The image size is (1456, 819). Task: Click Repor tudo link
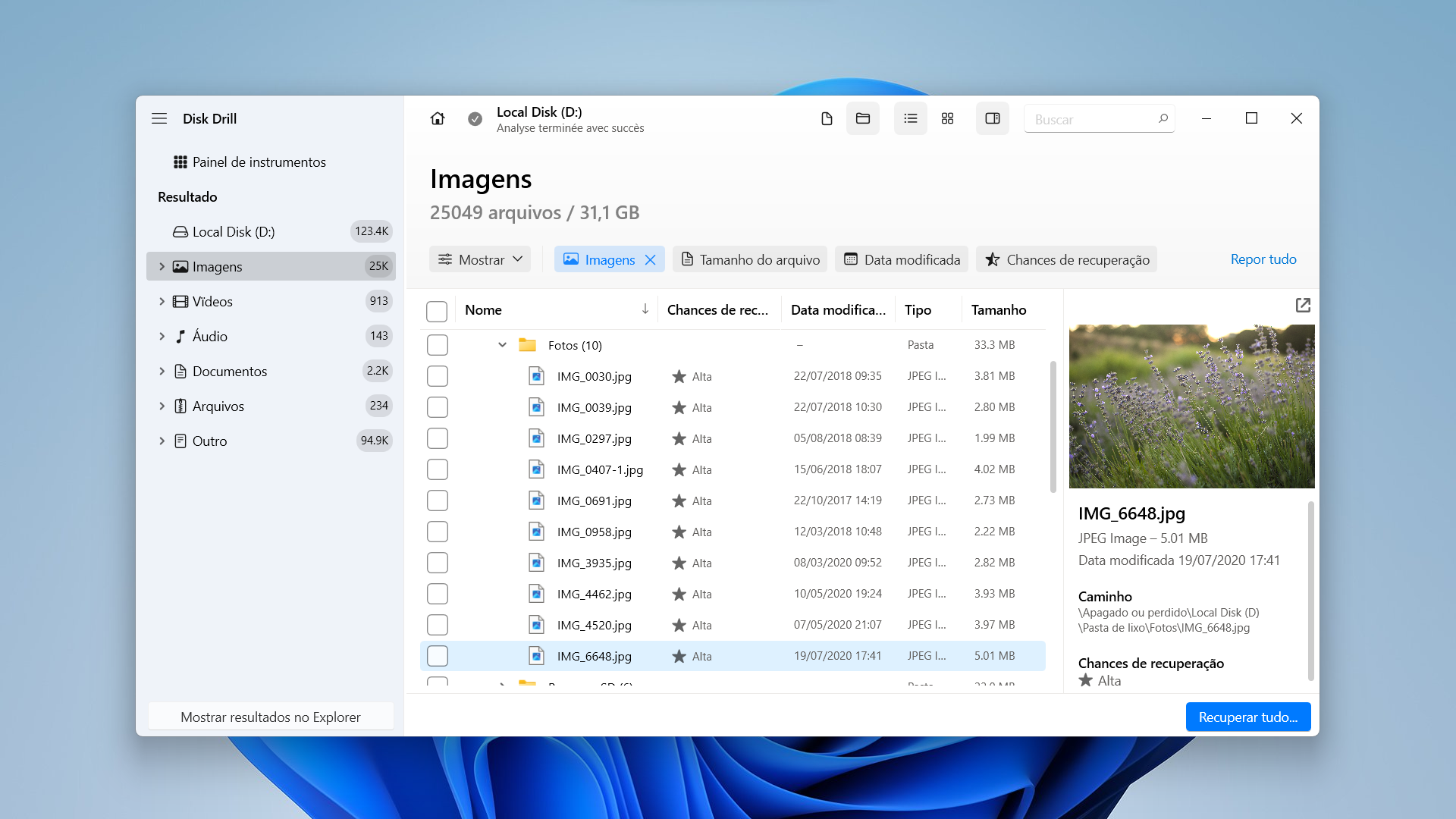pyautogui.click(x=1263, y=259)
